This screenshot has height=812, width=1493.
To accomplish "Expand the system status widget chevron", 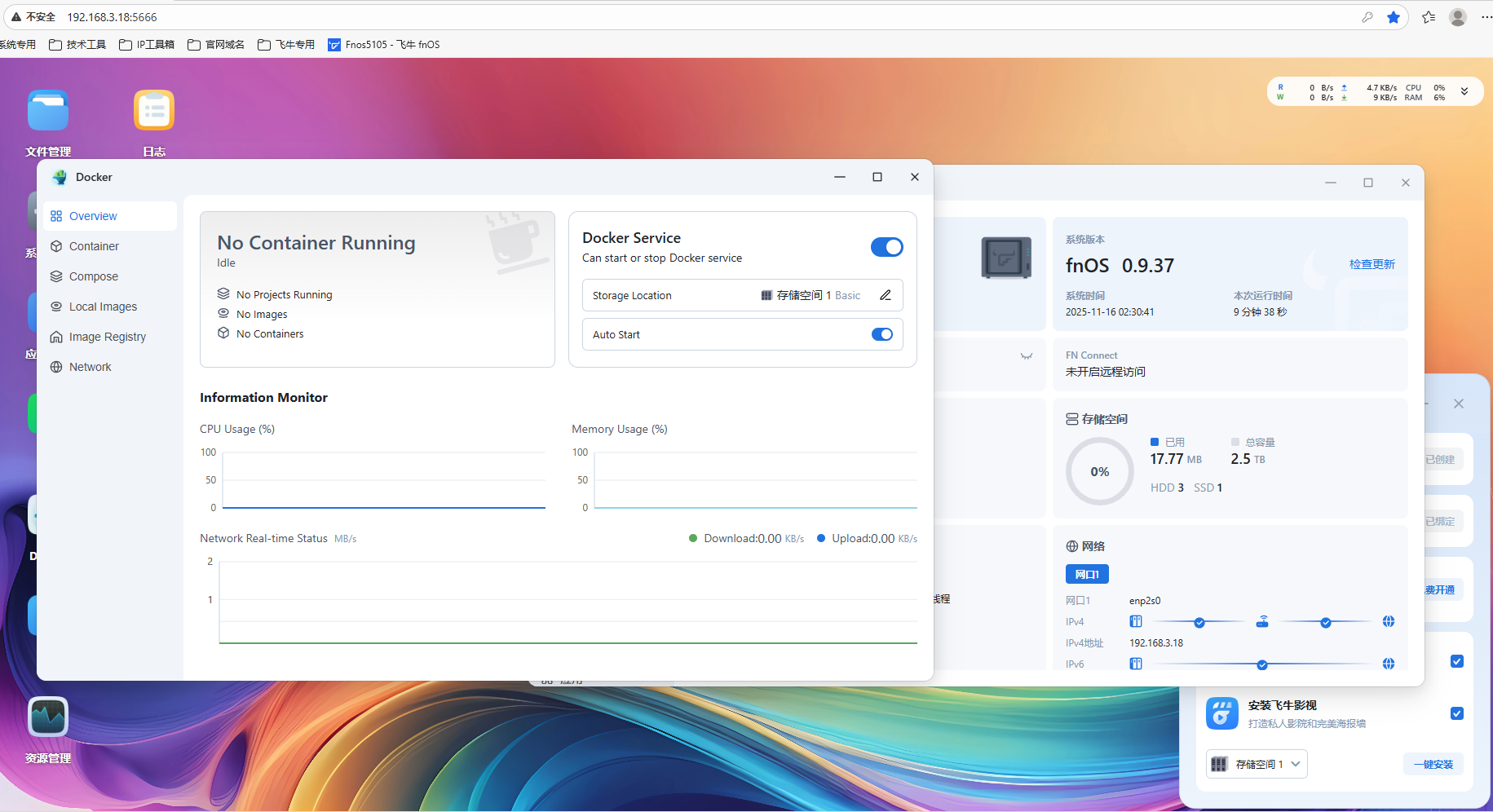I will coord(1464,92).
